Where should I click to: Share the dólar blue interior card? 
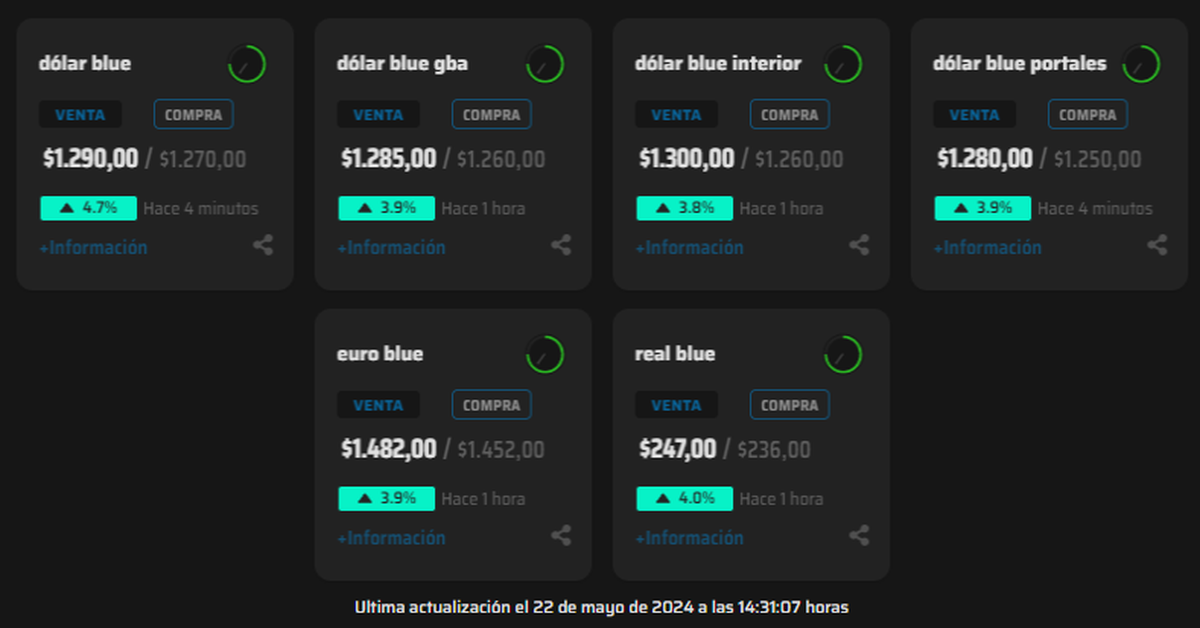click(859, 245)
